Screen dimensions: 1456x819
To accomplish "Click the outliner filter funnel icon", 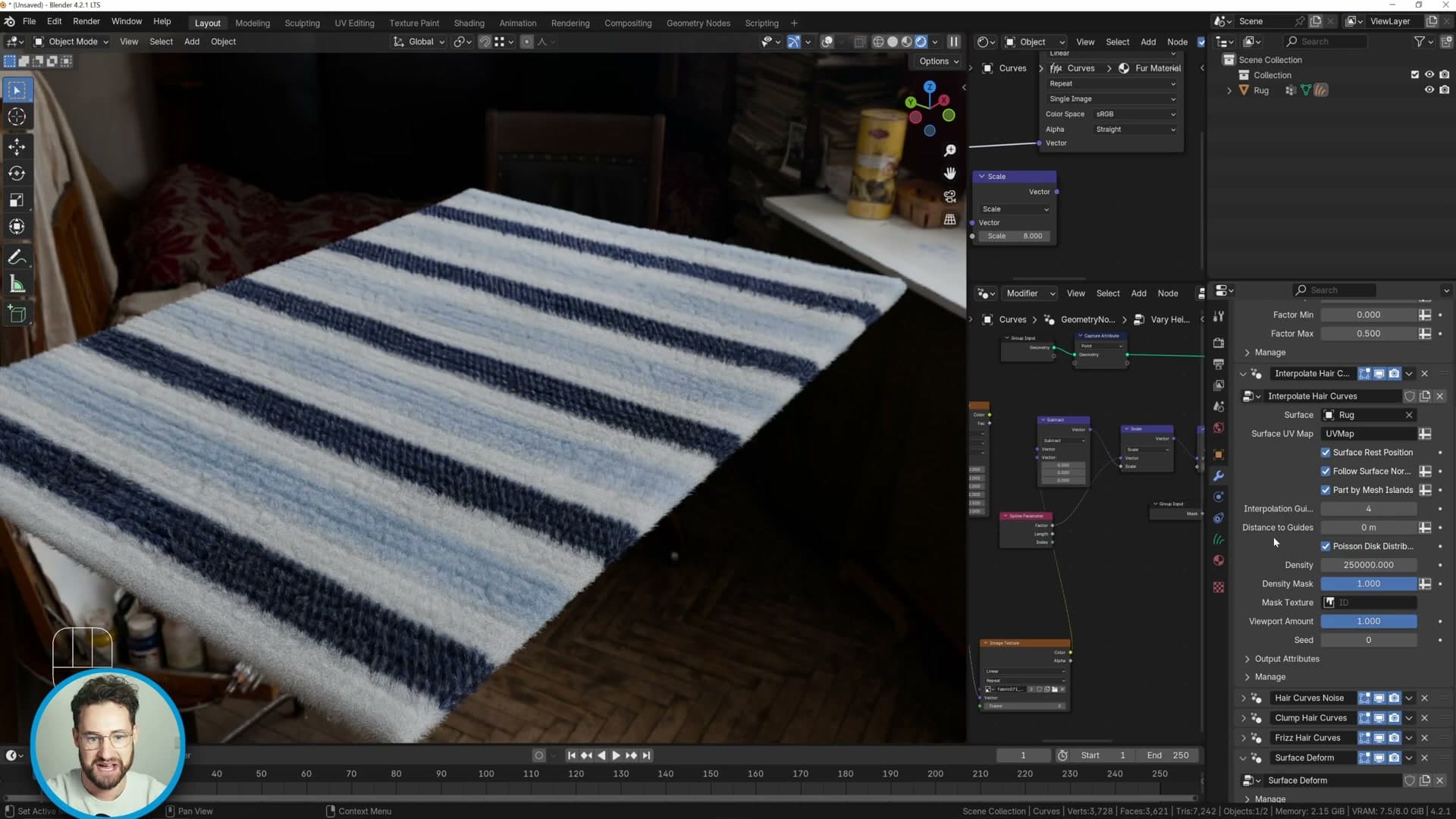I will click(1419, 42).
